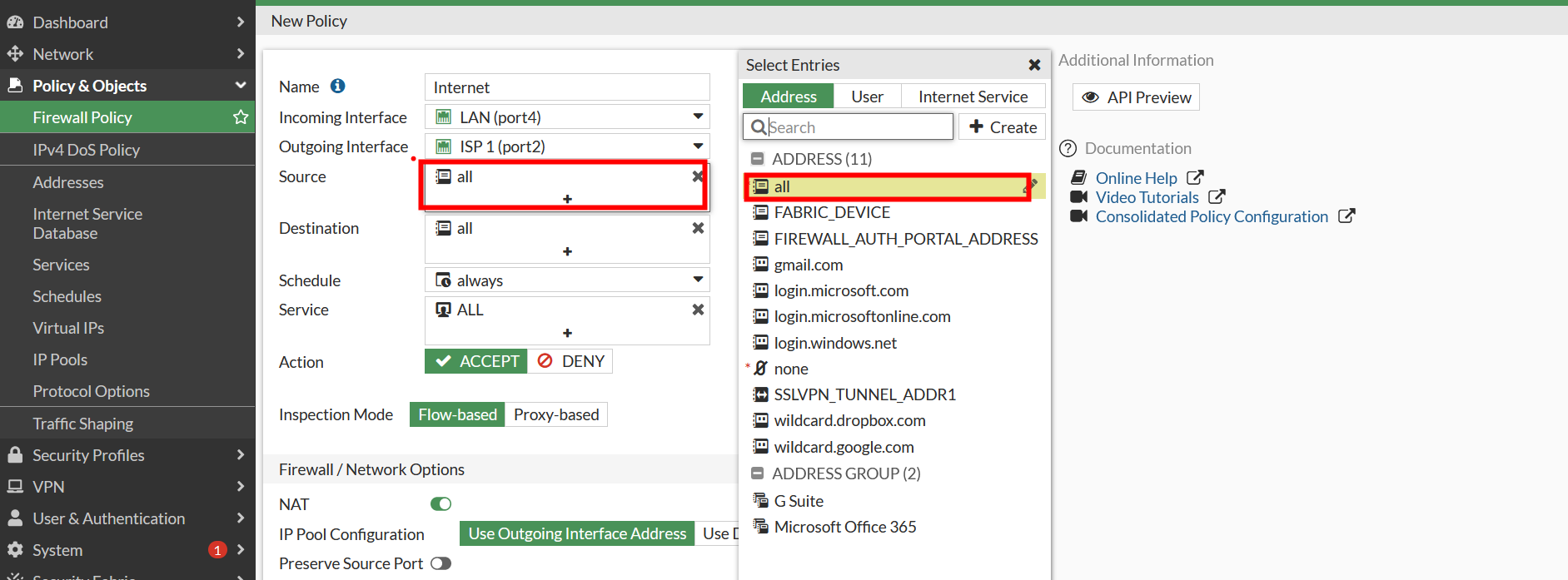Select Proxy-based inspection mode
Screen dimensions: 1568x580
click(x=555, y=414)
